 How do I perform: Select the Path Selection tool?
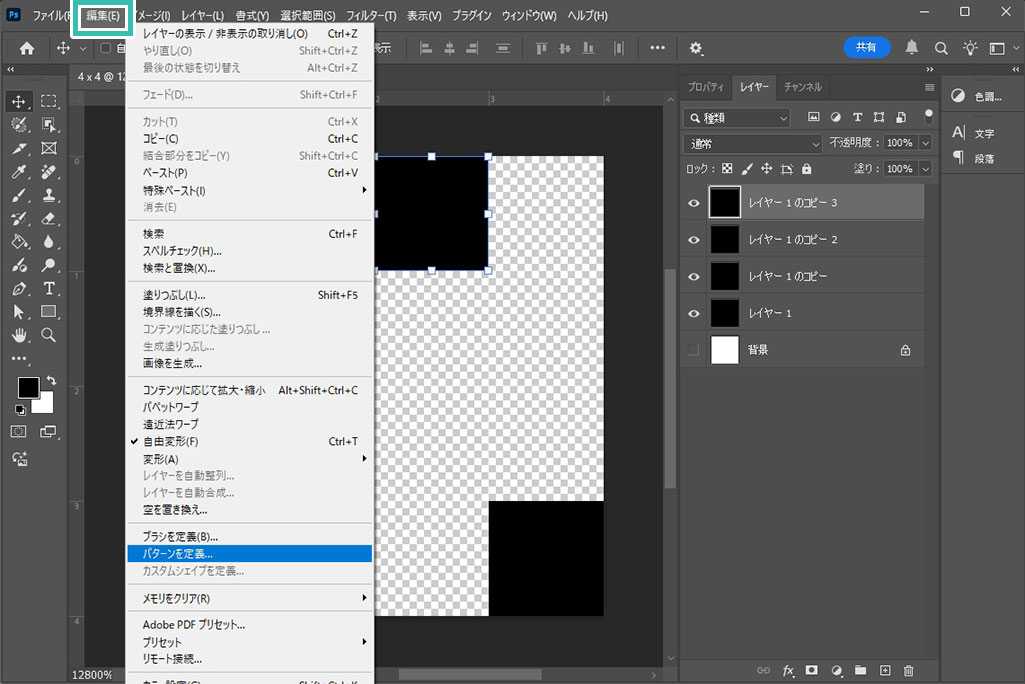coord(18,312)
